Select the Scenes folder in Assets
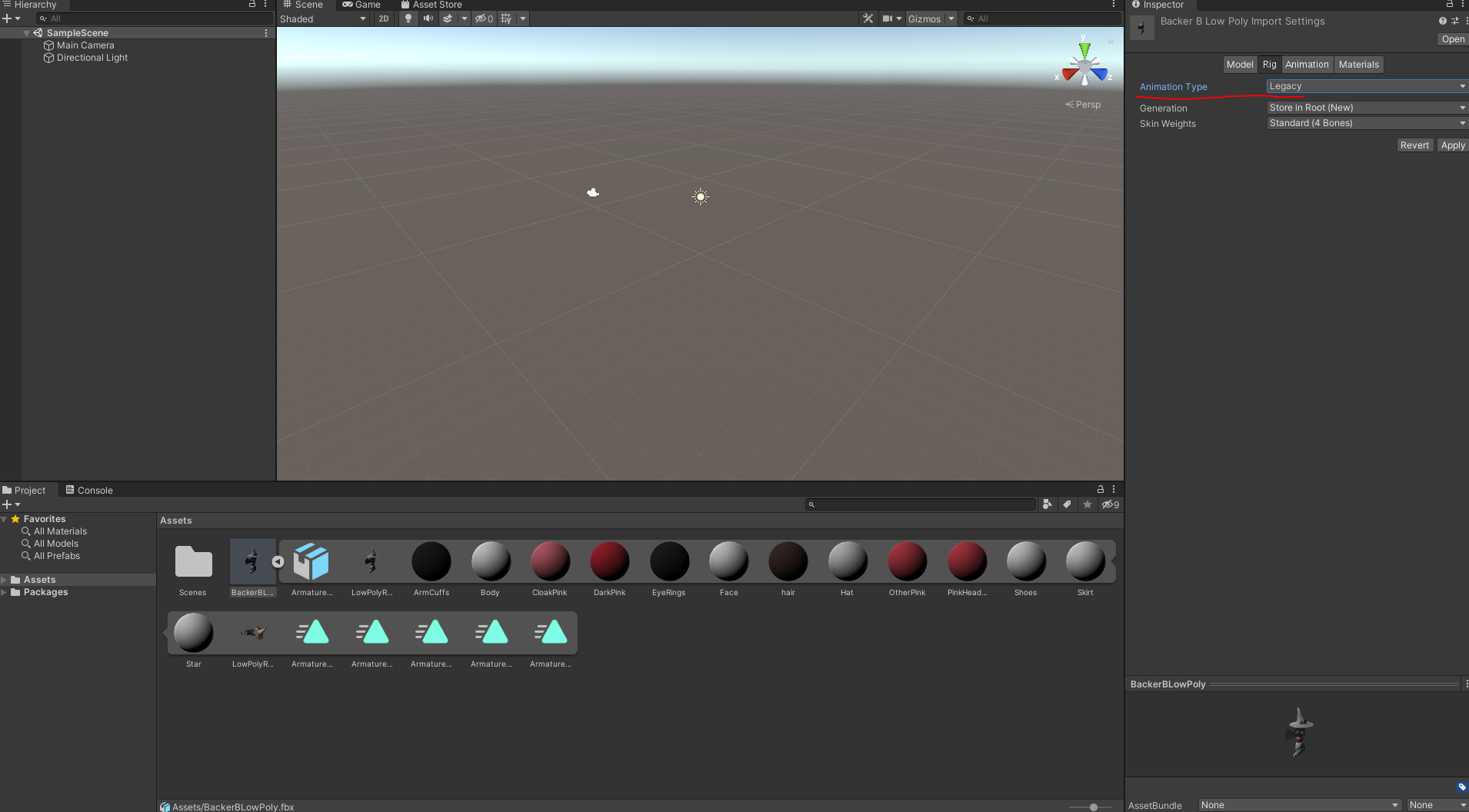Viewport: 1469px width, 812px height. (x=193, y=569)
